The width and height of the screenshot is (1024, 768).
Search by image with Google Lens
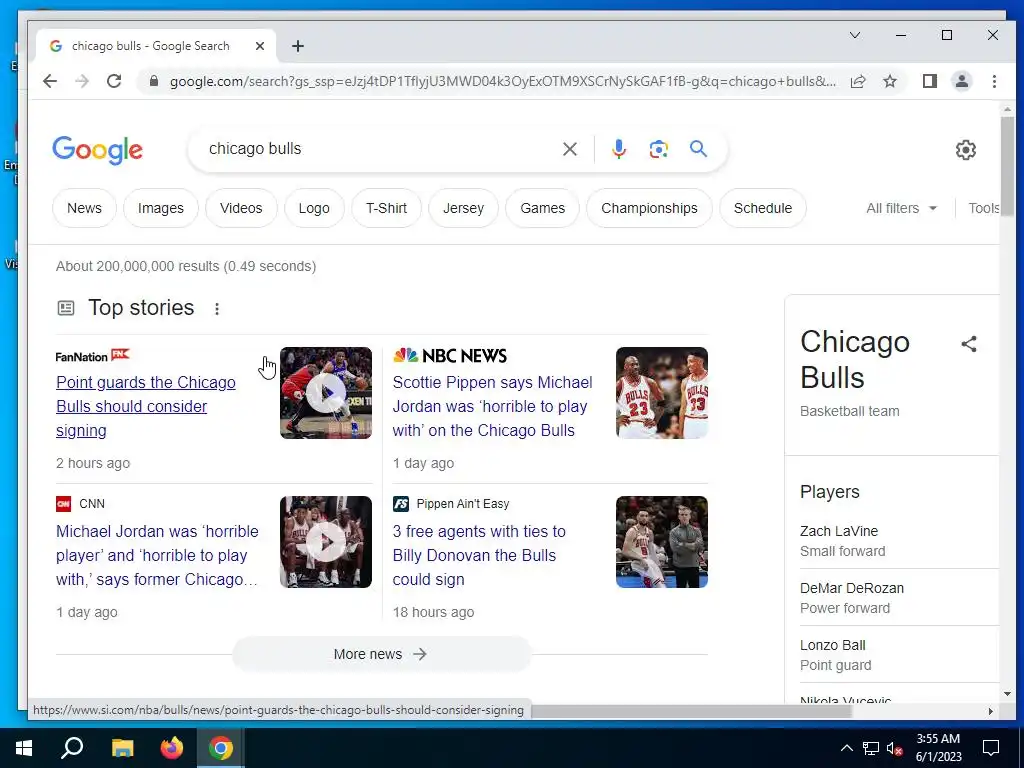[x=658, y=149]
